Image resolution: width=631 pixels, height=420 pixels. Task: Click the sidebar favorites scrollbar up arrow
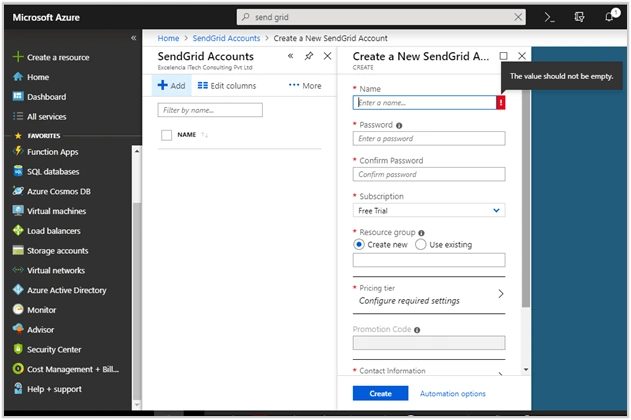point(137,151)
